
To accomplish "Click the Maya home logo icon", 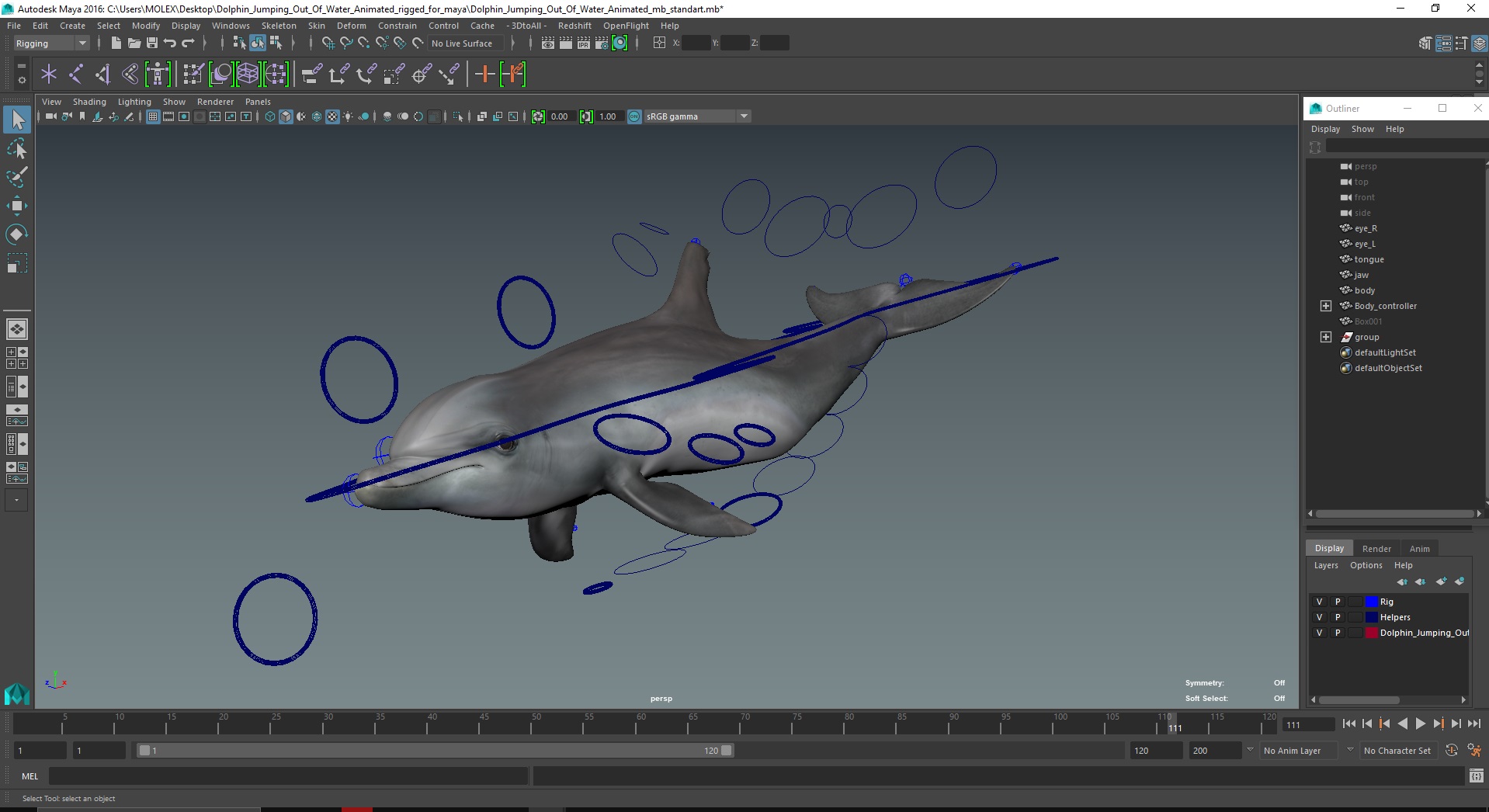I will tap(17, 693).
